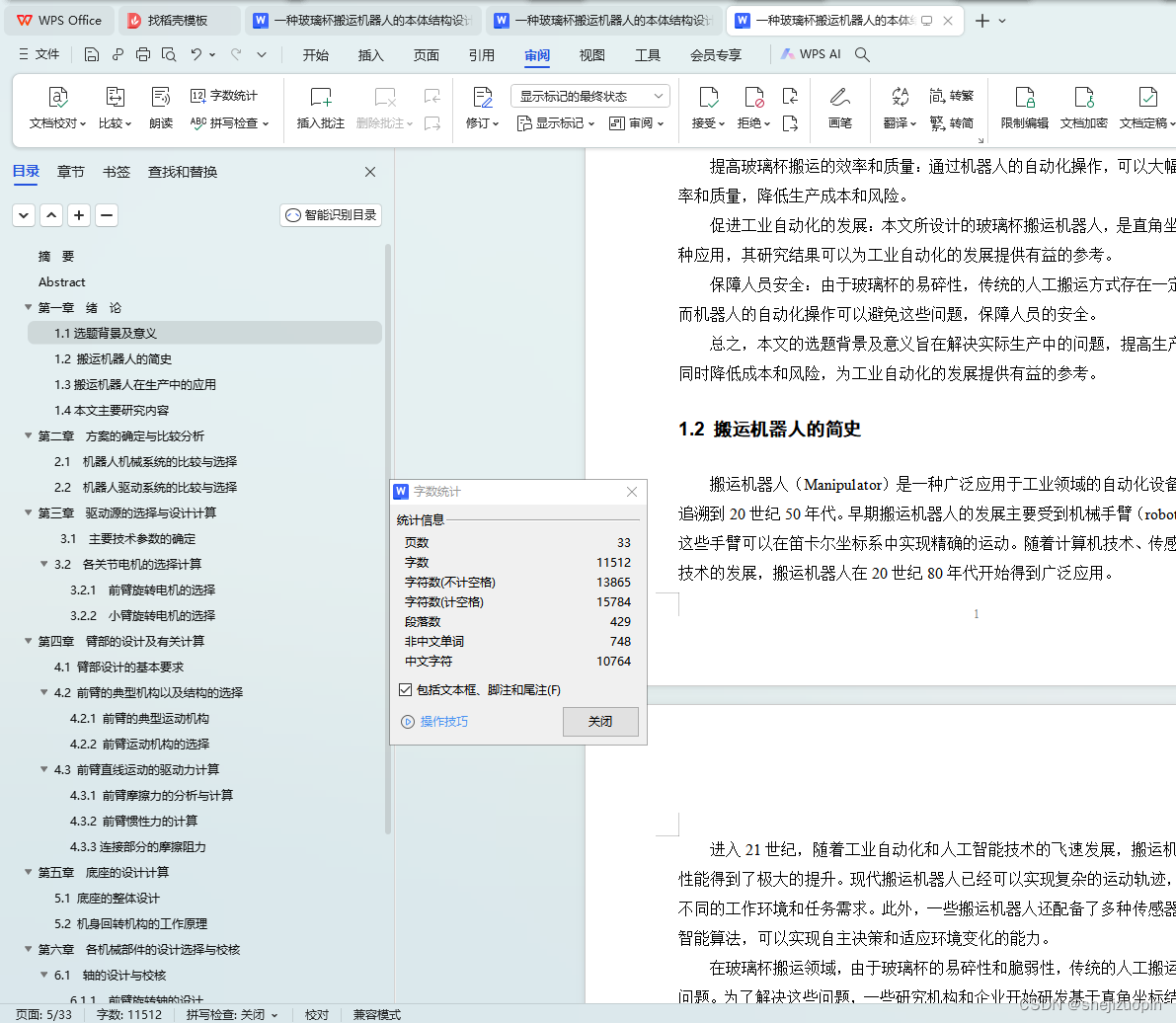Click 校对 in the status bar
Screen dimensions: 1176x1023
click(x=317, y=1014)
